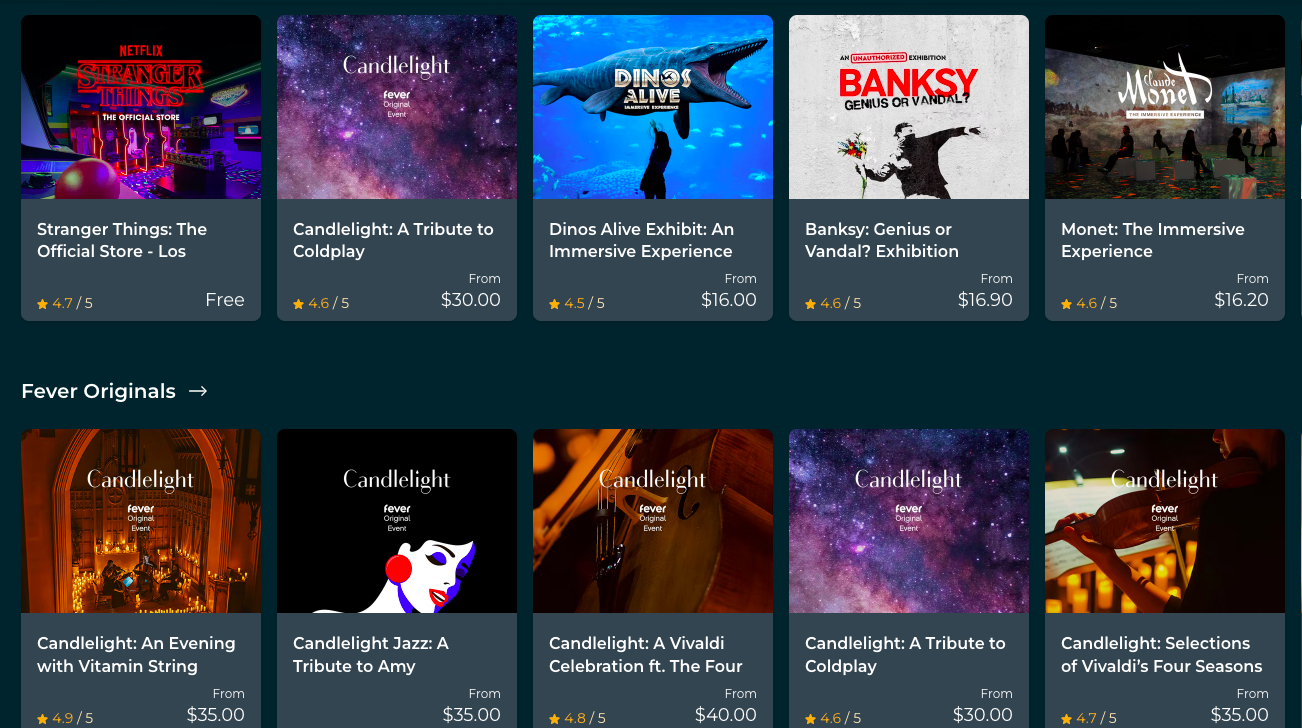Open Monet: The Immersive Experience title link

pos(1153,240)
